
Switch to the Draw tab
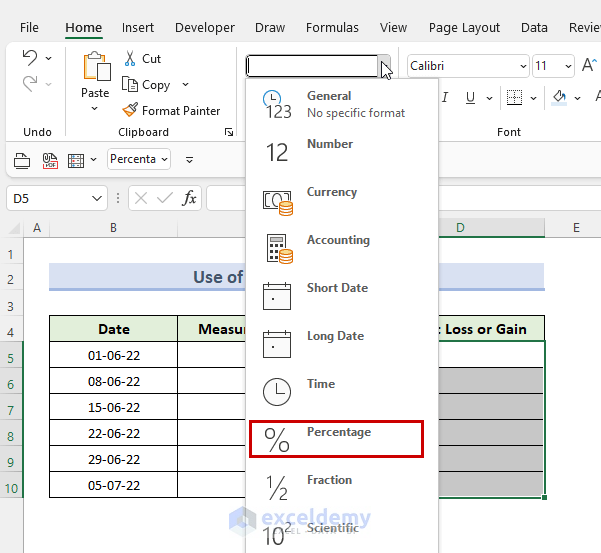point(270,28)
